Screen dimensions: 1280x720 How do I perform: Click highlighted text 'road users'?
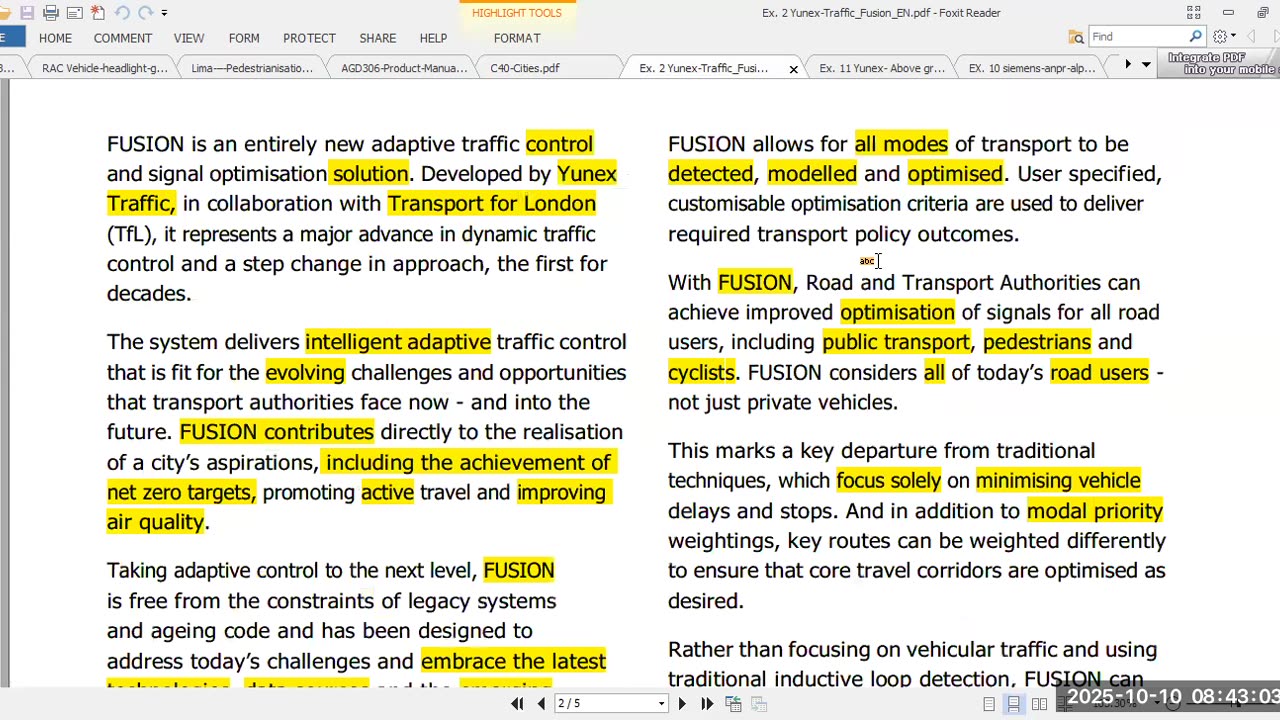(1099, 373)
